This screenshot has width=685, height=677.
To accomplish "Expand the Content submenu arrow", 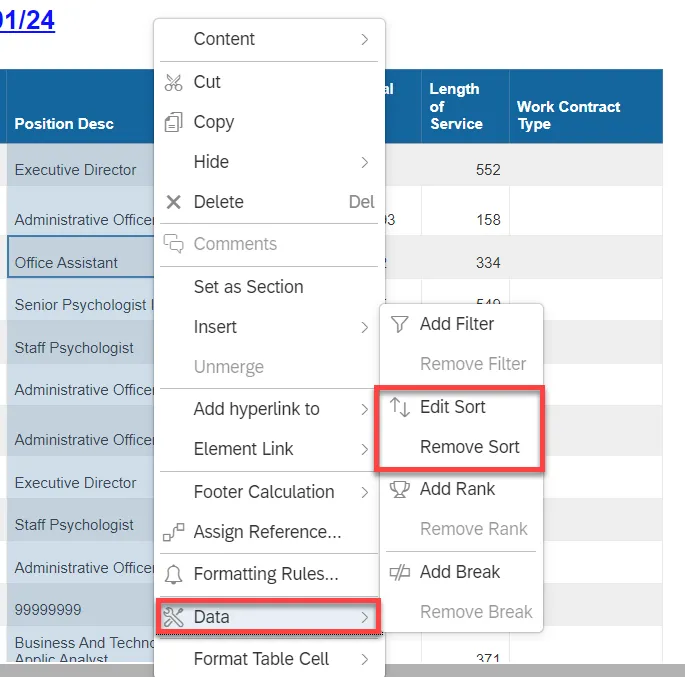I will (365, 39).
